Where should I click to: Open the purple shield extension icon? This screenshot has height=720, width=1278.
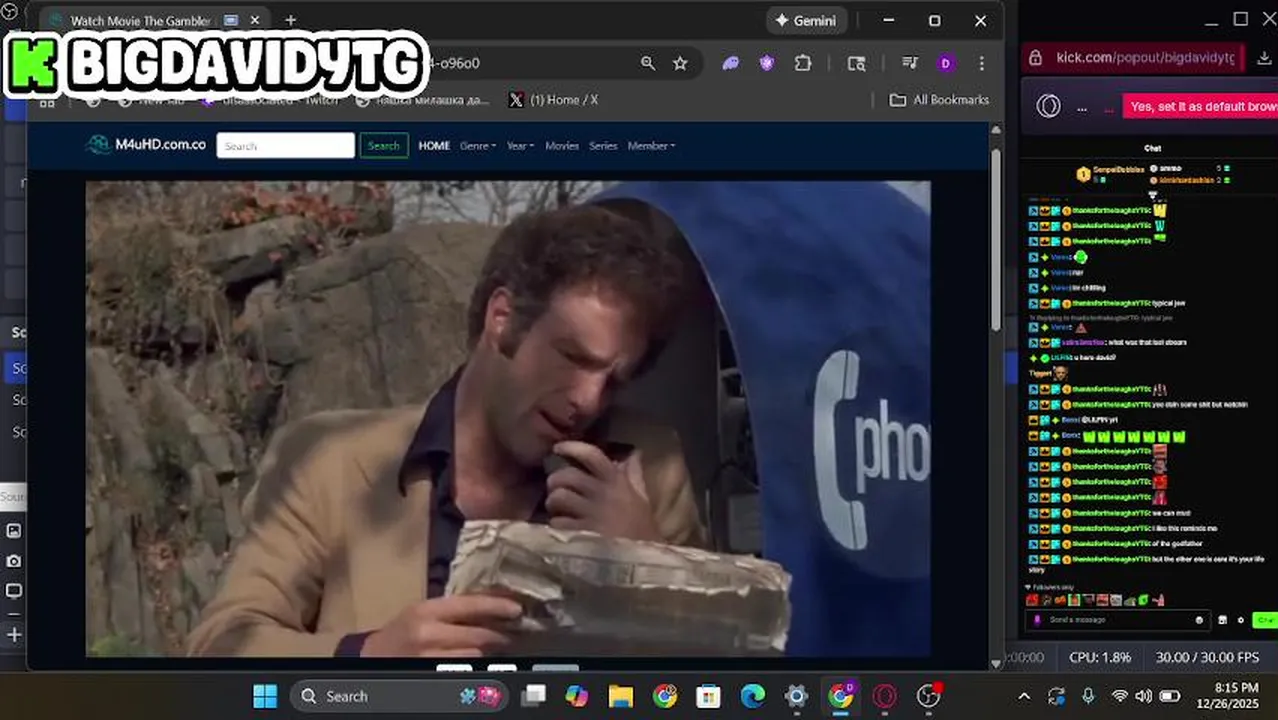tap(767, 63)
